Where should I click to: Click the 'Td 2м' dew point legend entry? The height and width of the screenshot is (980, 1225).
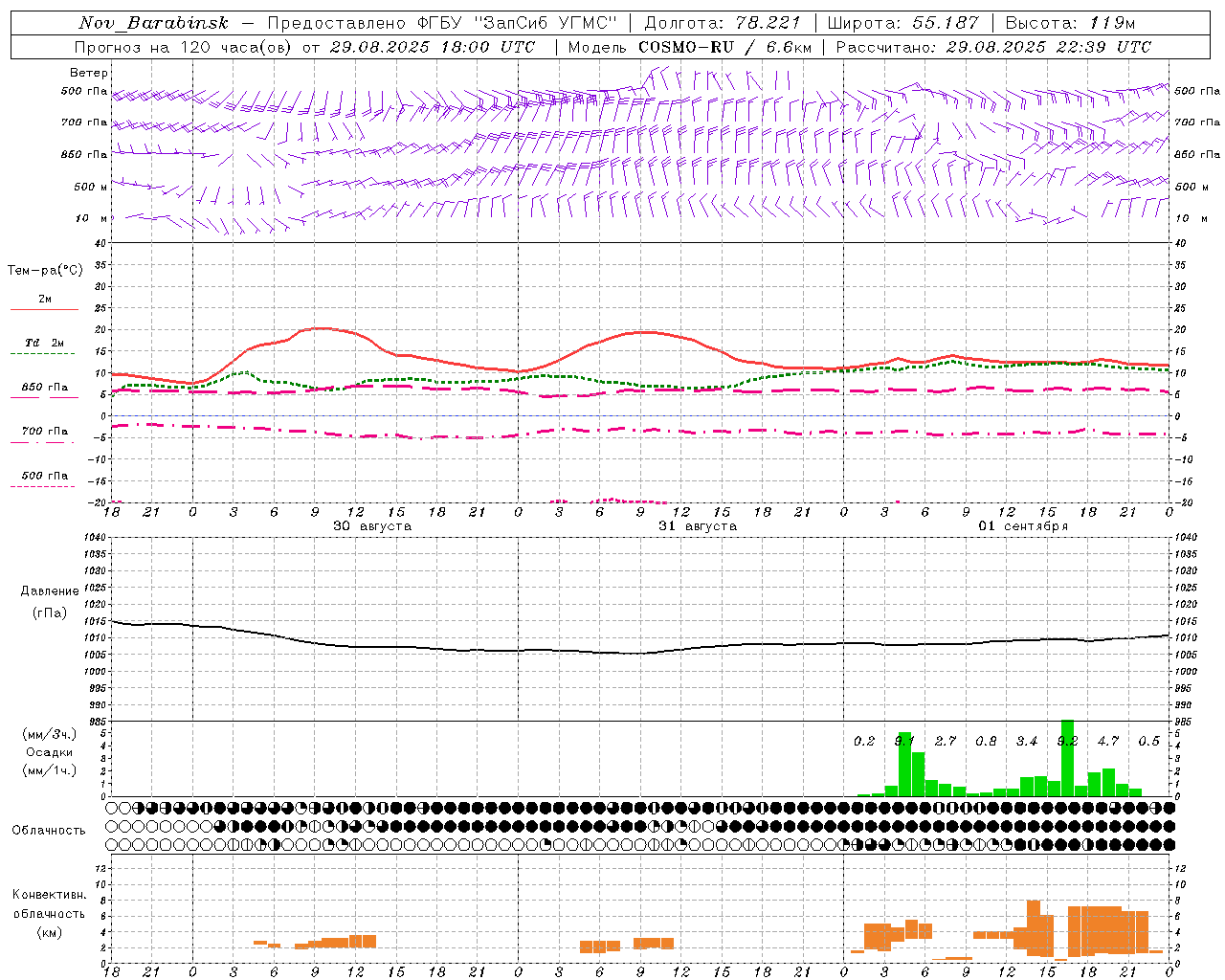point(44,343)
